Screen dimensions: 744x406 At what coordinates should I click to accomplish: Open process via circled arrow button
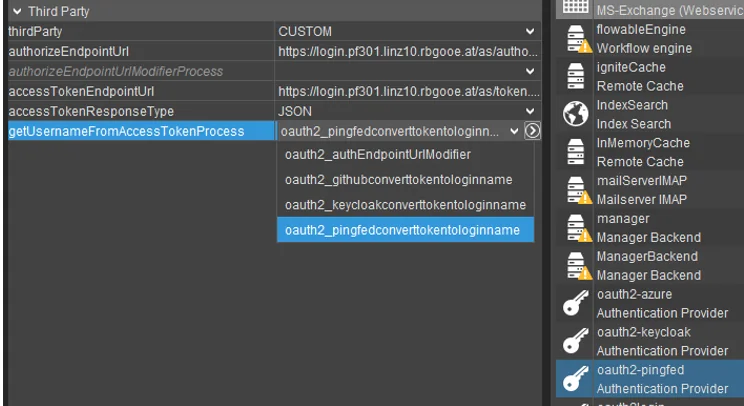tap(532, 131)
